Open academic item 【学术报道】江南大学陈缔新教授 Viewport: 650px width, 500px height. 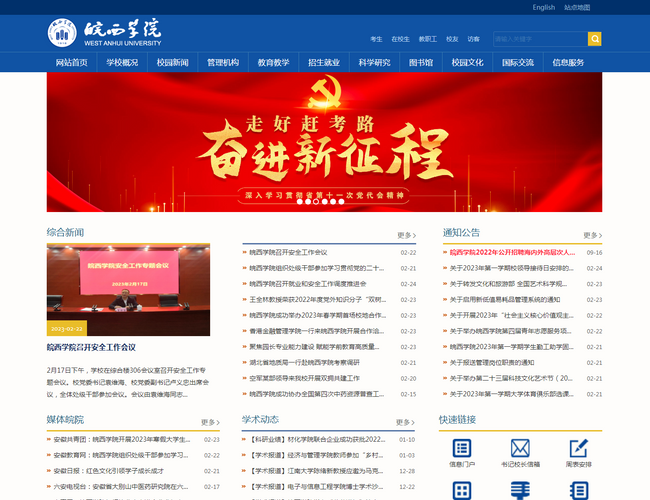[315, 471]
